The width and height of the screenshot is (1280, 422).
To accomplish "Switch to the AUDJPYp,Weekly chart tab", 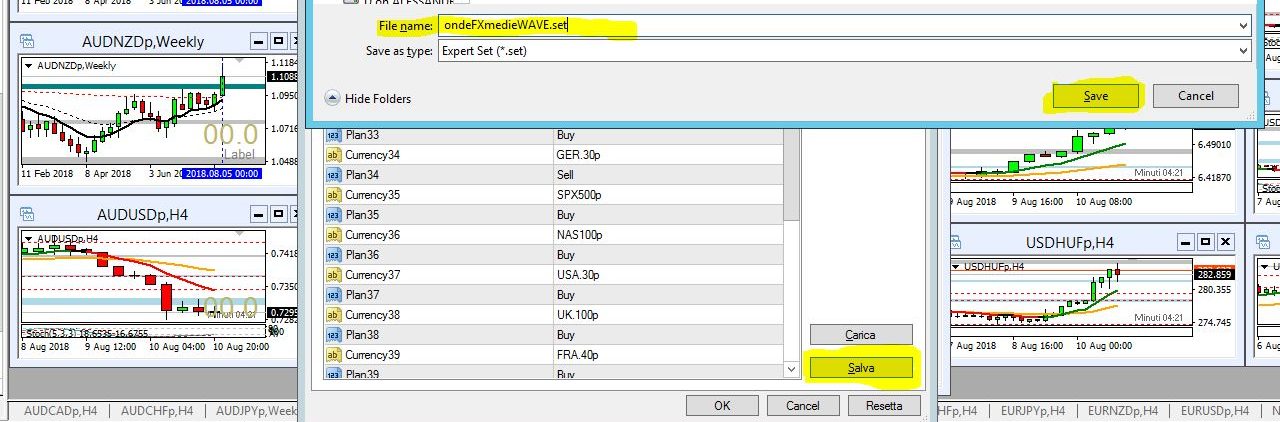I will 256,411.
